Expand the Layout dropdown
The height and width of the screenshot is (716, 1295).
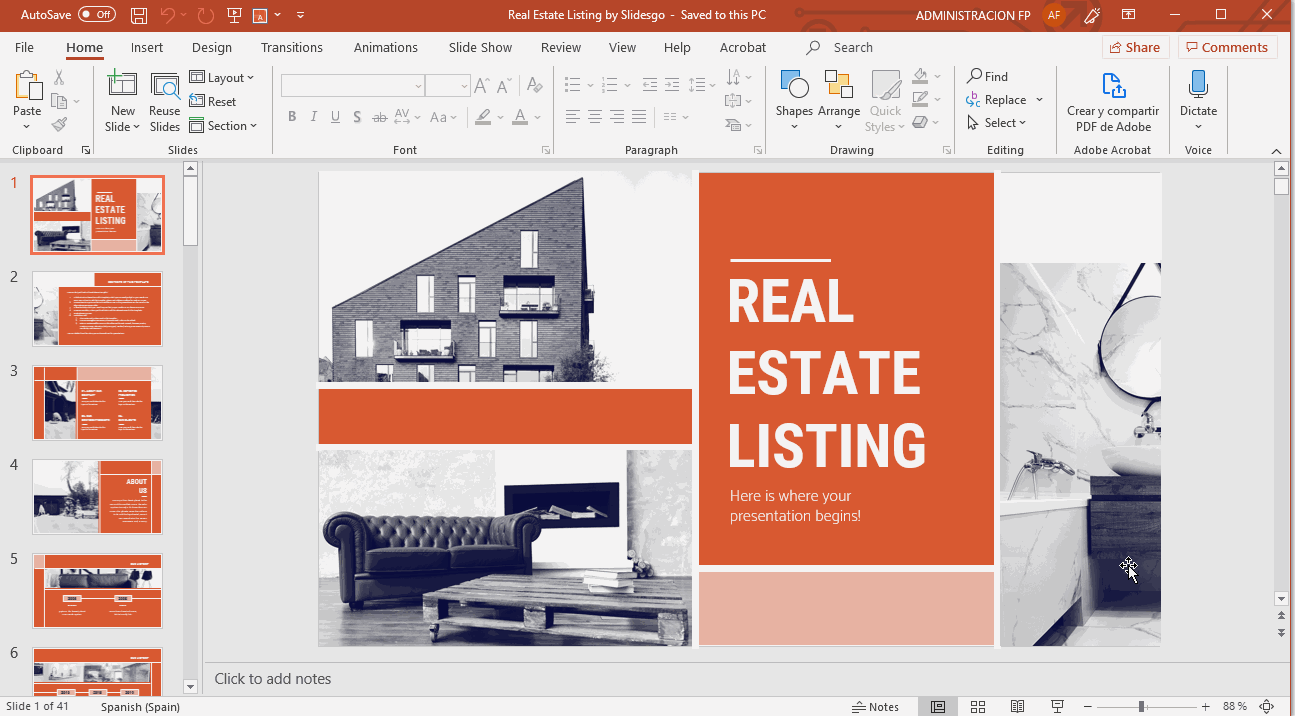pos(222,78)
